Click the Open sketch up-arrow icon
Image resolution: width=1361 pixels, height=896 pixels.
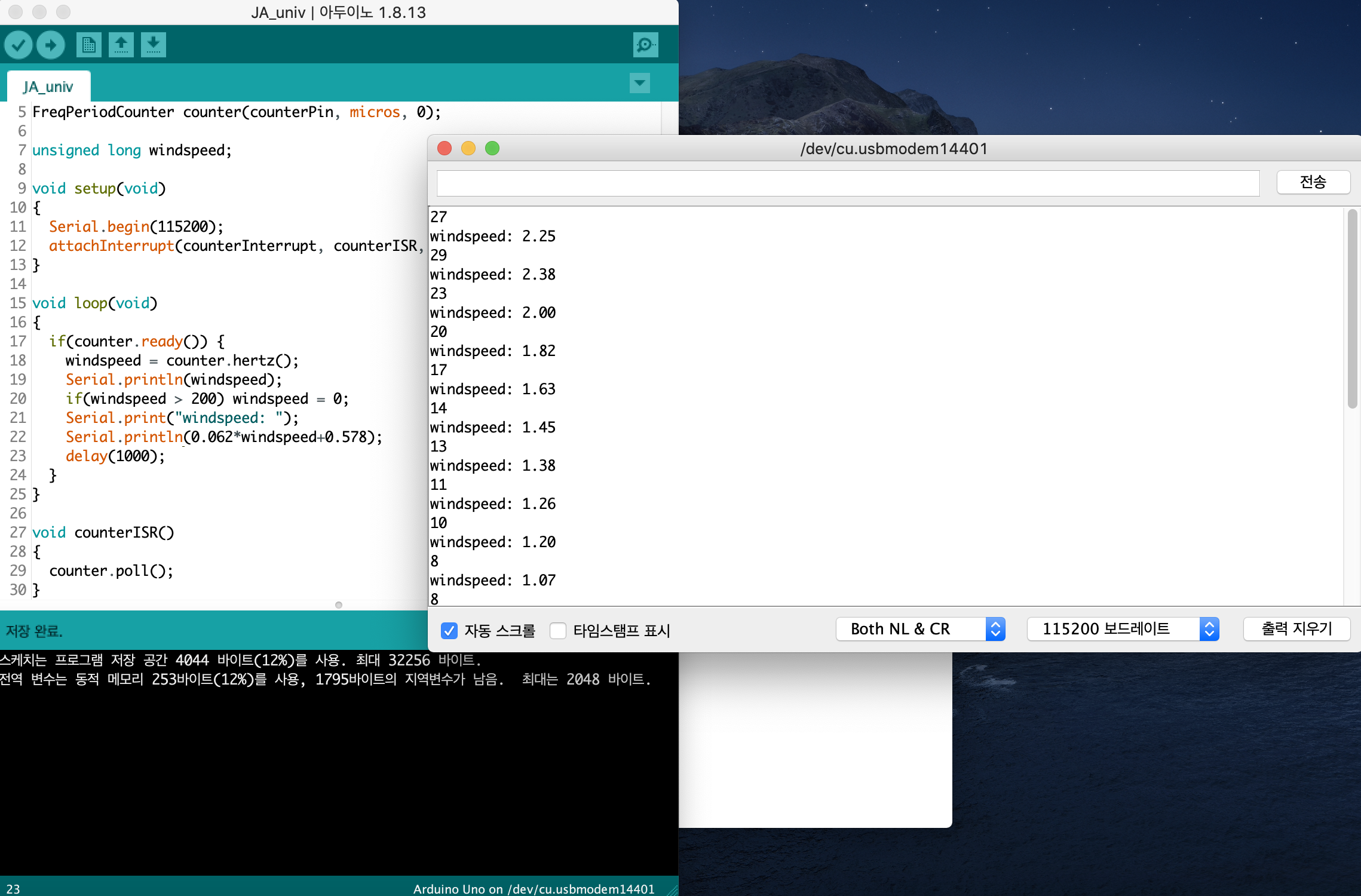point(121,45)
